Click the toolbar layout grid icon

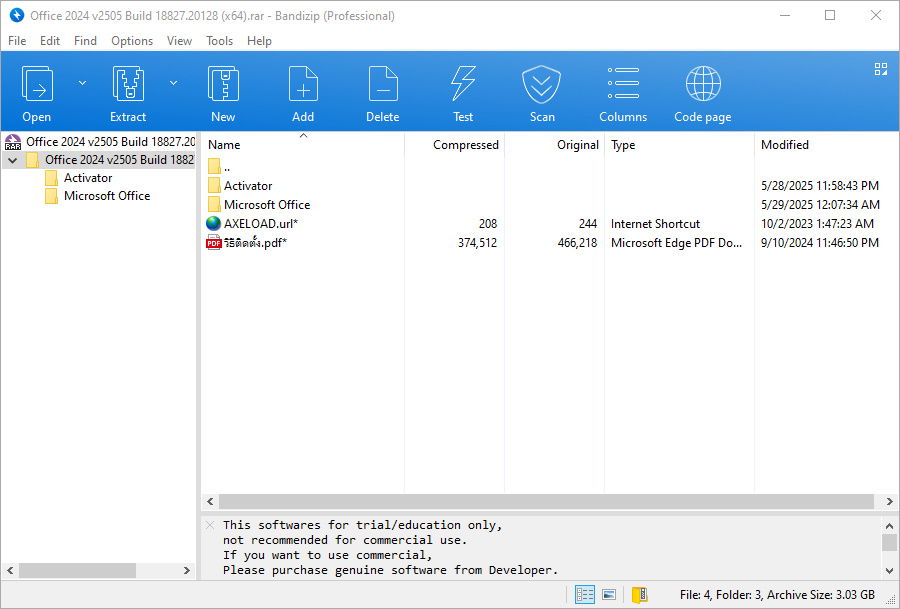pos(880,69)
